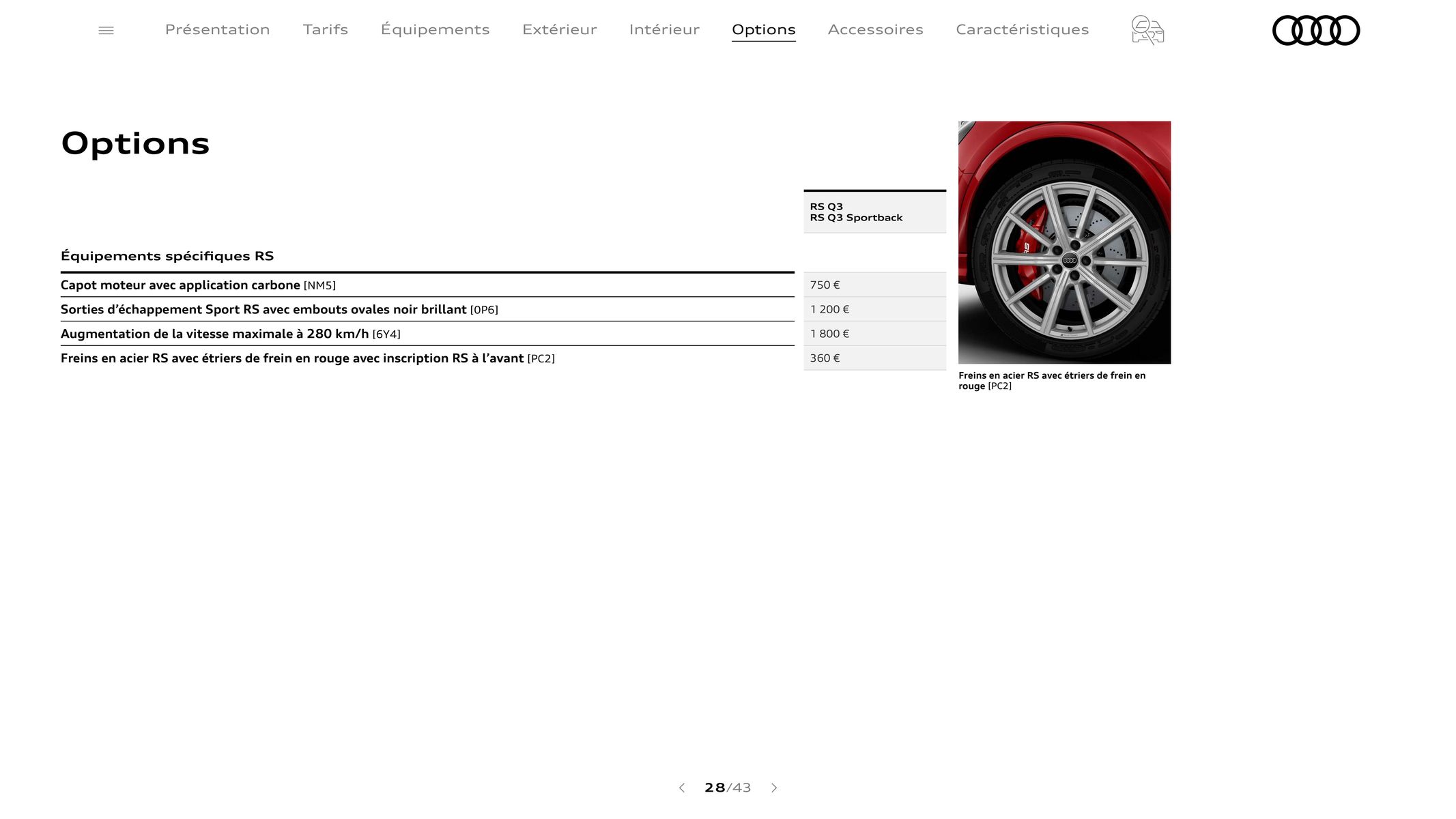Click the 1 200 € price cell
This screenshot has height=819, width=1456.
click(x=875, y=309)
